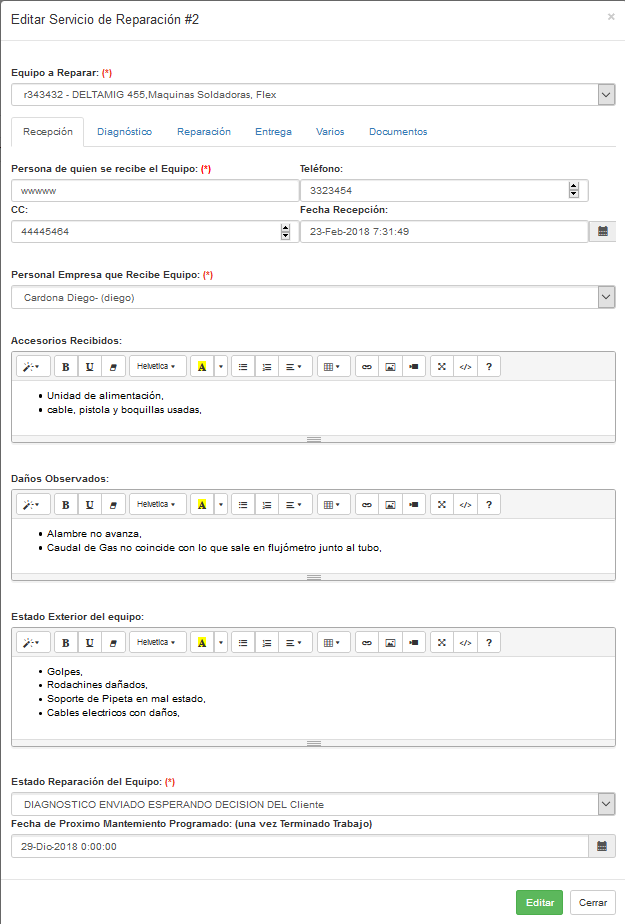Open Helvetica font dropdown in Daños Observados
Screen dimensions: 625x924
[157, 505]
